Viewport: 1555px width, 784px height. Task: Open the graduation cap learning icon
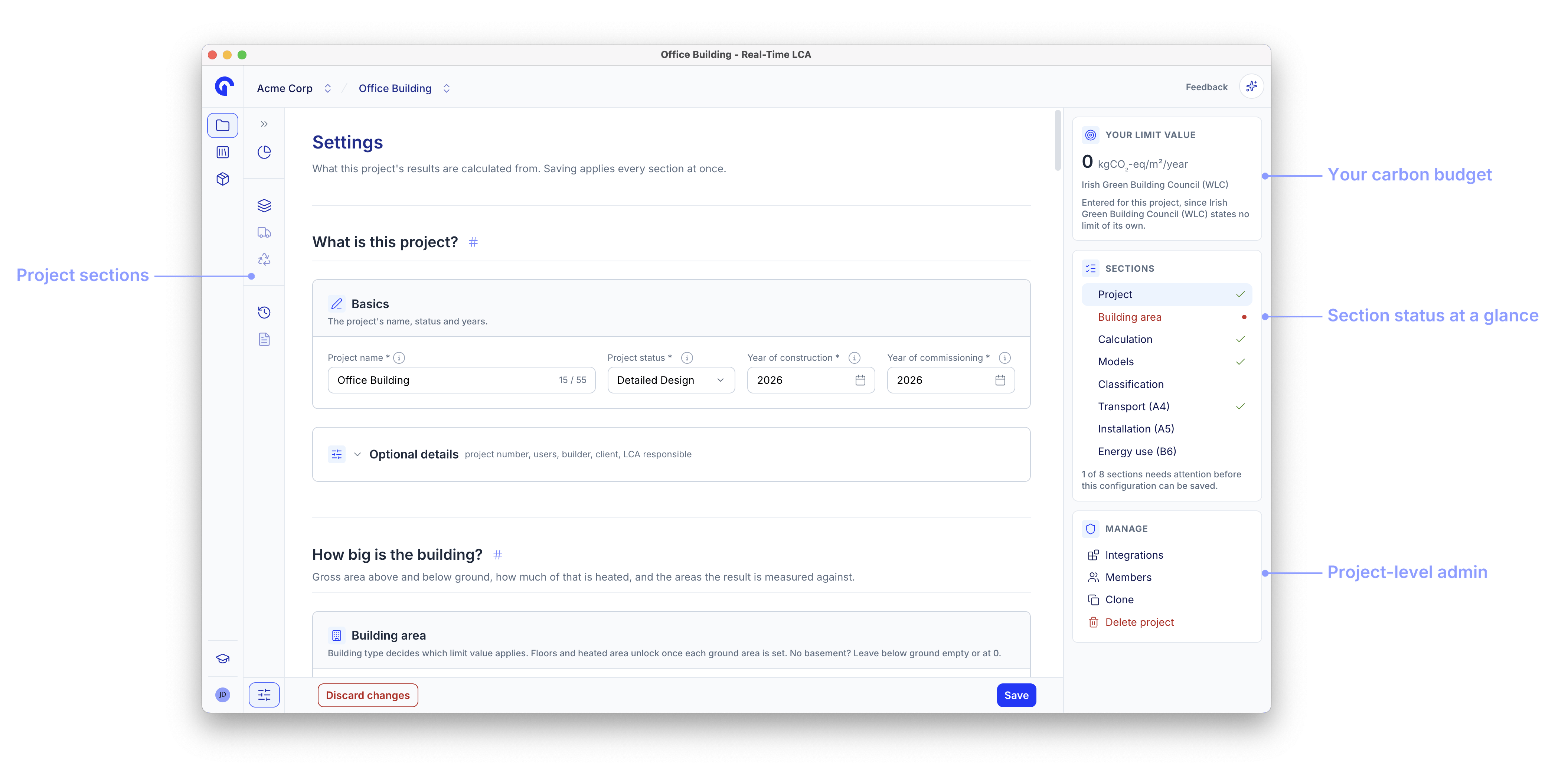pyautogui.click(x=222, y=659)
